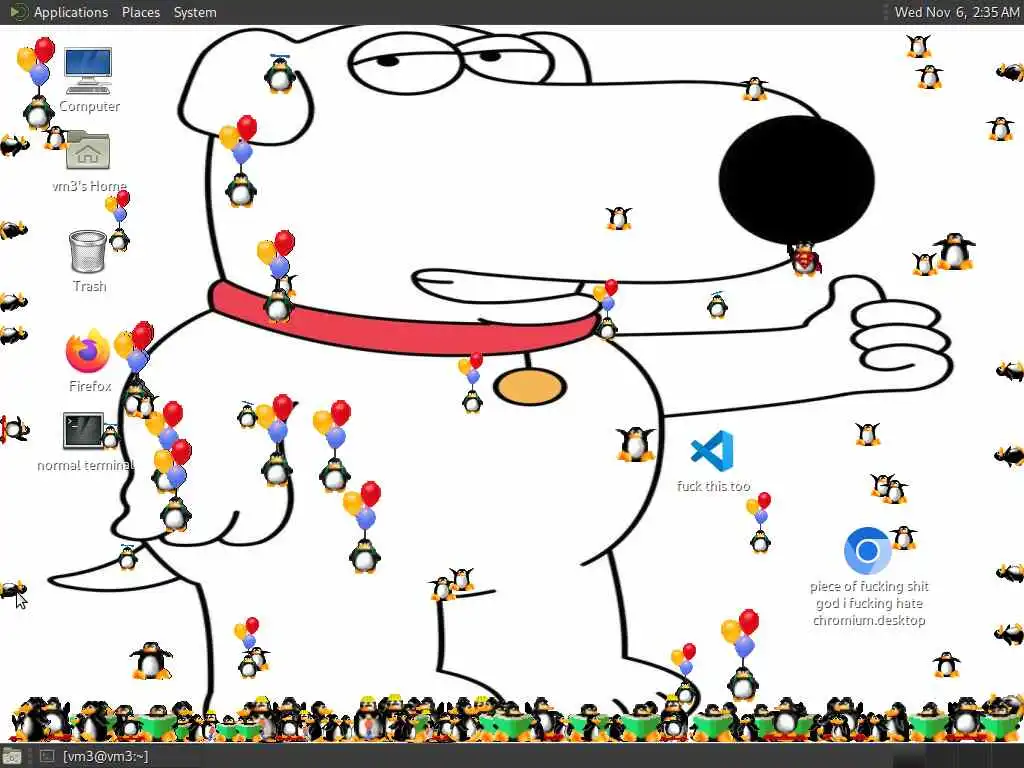The width and height of the screenshot is (1024, 768).
Task: Click the clock showing Wed Nov 6, 2:35 AM
Action: click(x=956, y=12)
